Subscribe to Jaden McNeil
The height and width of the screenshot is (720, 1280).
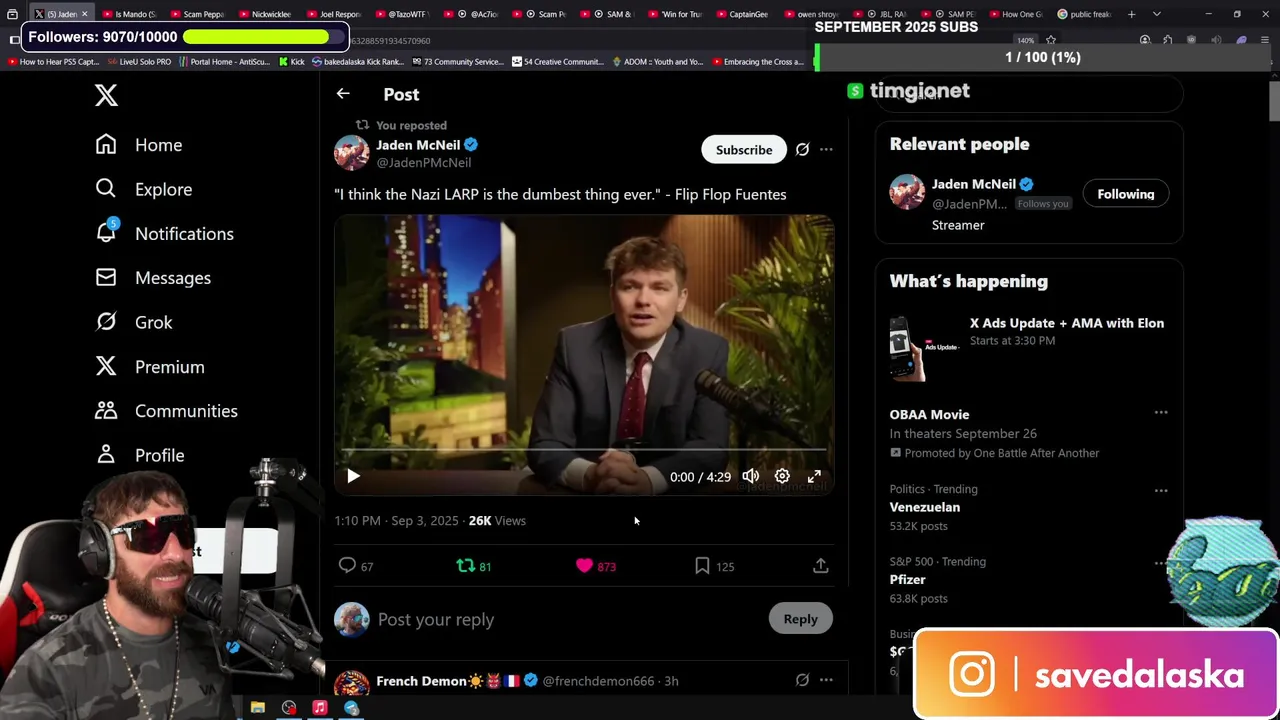click(744, 150)
